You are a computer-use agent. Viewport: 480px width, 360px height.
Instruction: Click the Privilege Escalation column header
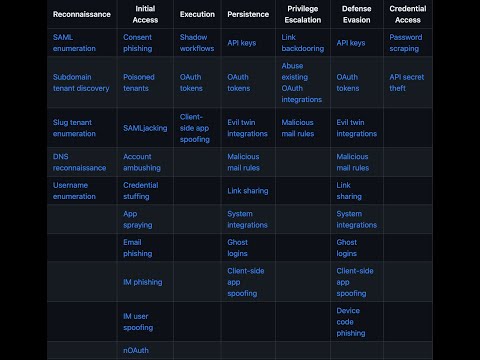tap(303, 14)
